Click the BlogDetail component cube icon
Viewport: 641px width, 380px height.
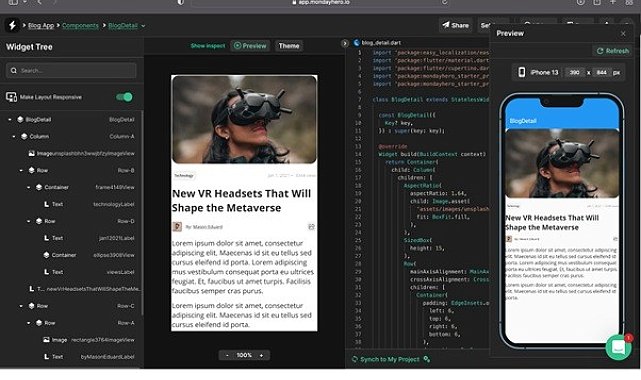click(x=20, y=119)
